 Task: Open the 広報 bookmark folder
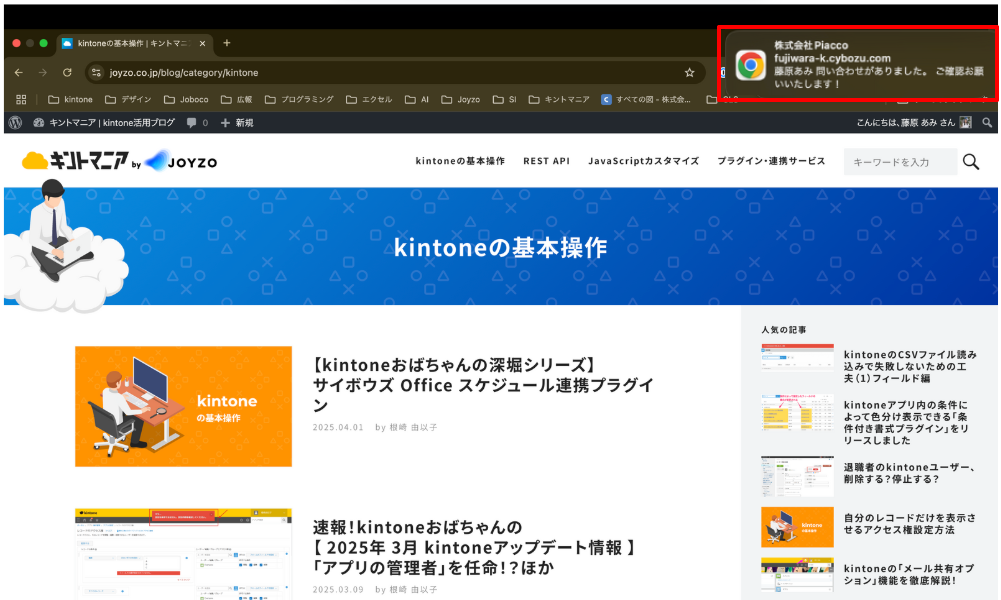(237, 100)
